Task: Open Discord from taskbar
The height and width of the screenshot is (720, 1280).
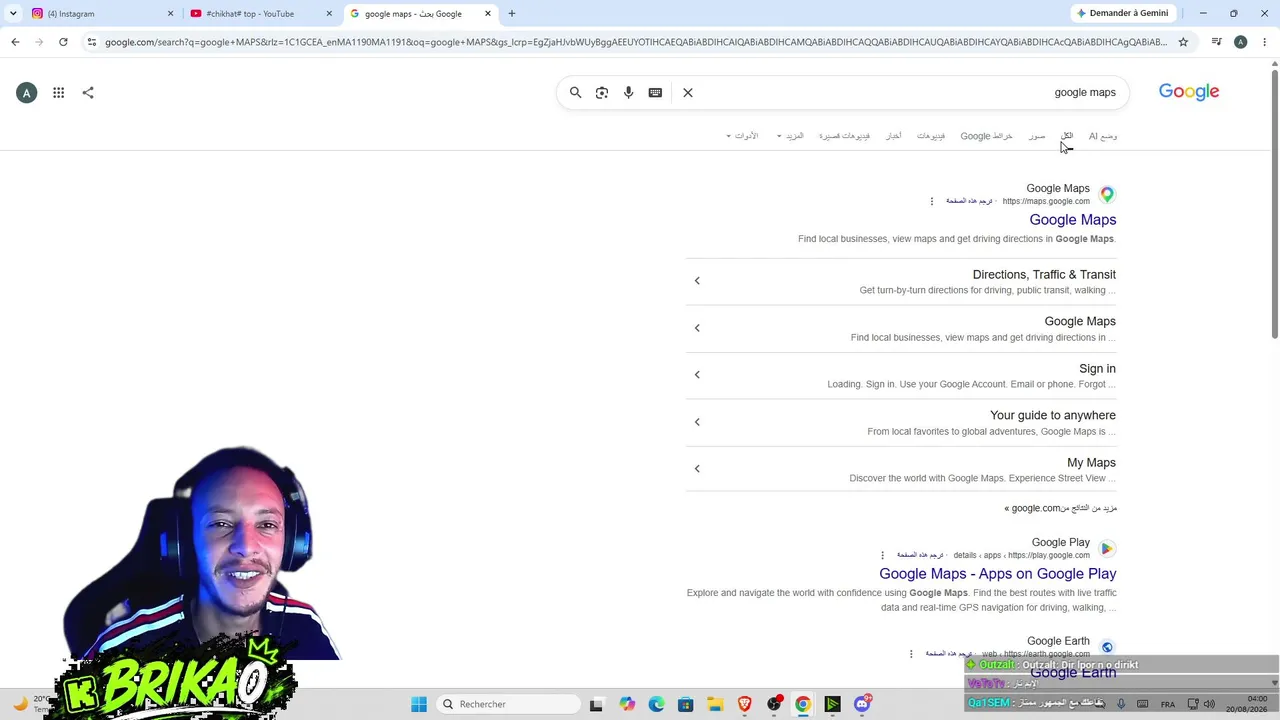Action: [862, 704]
